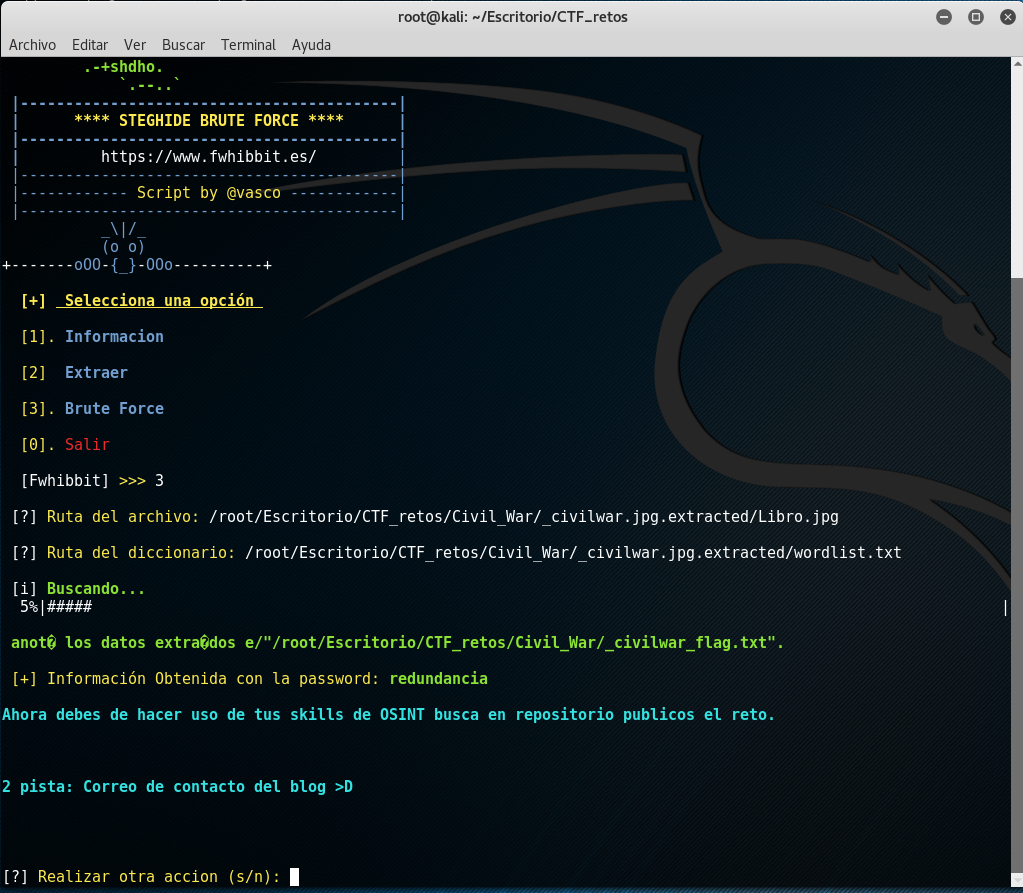The image size is (1023, 893).
Task: Open the Ver menu
Action: [135, 45]
